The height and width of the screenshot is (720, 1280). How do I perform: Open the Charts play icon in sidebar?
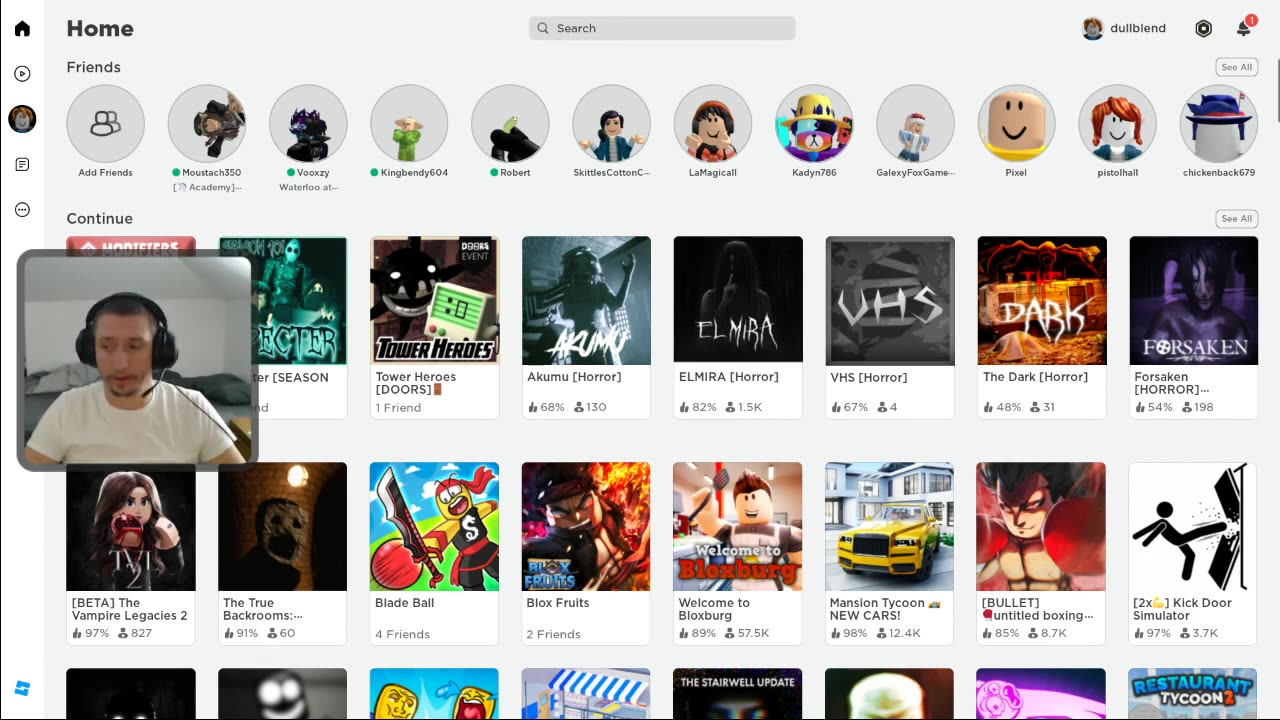tap(22, 73)
